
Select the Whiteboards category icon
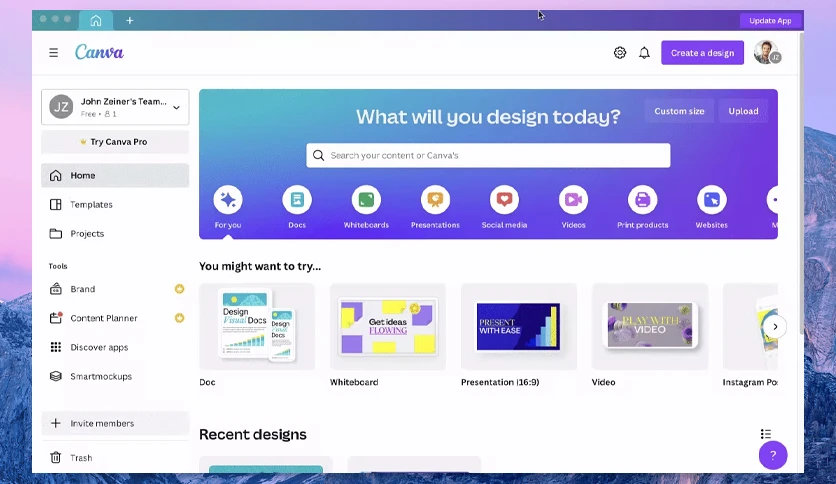point(366,200)
